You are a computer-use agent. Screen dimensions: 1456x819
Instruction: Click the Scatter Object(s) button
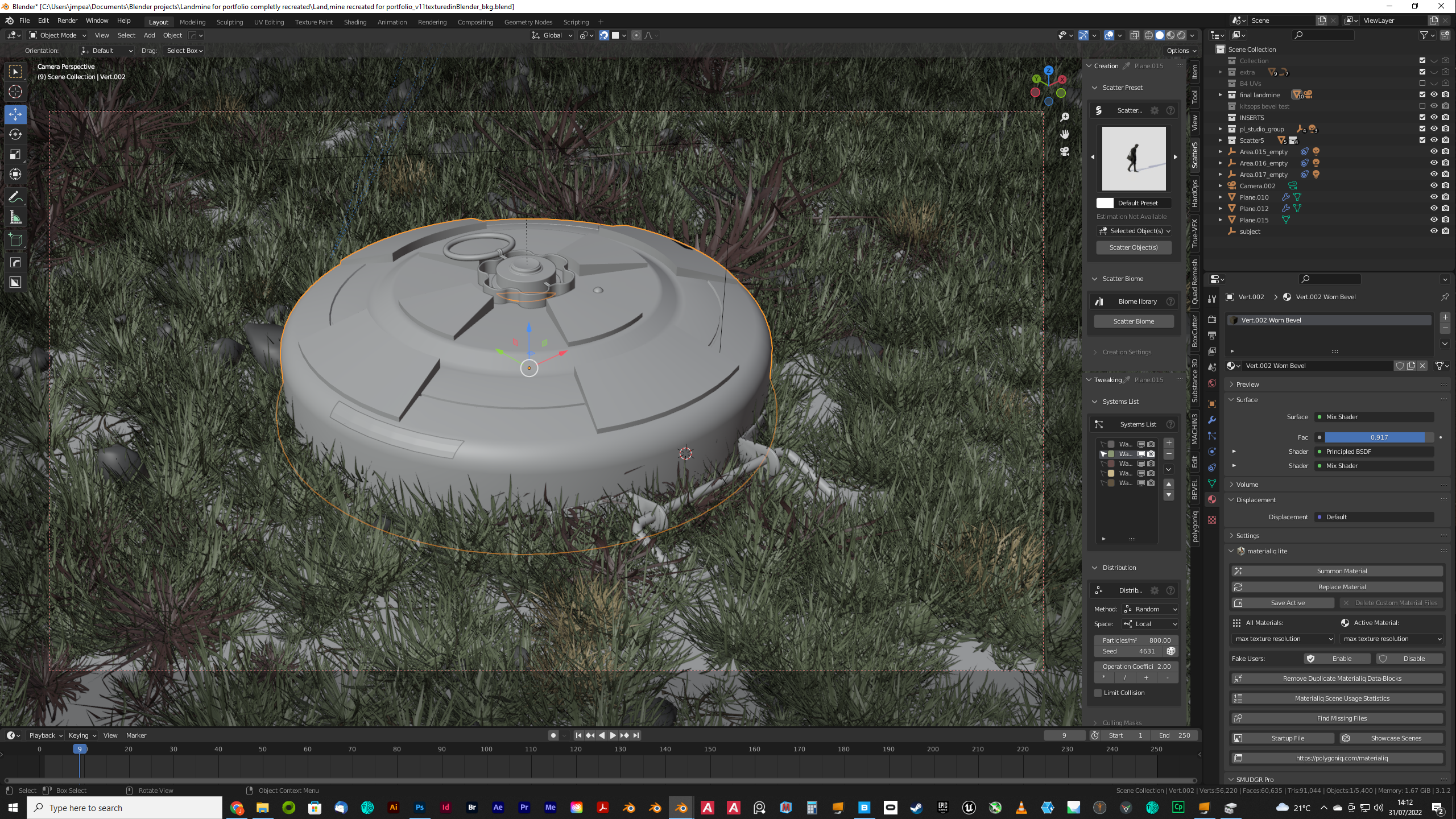pos(1134,247)
